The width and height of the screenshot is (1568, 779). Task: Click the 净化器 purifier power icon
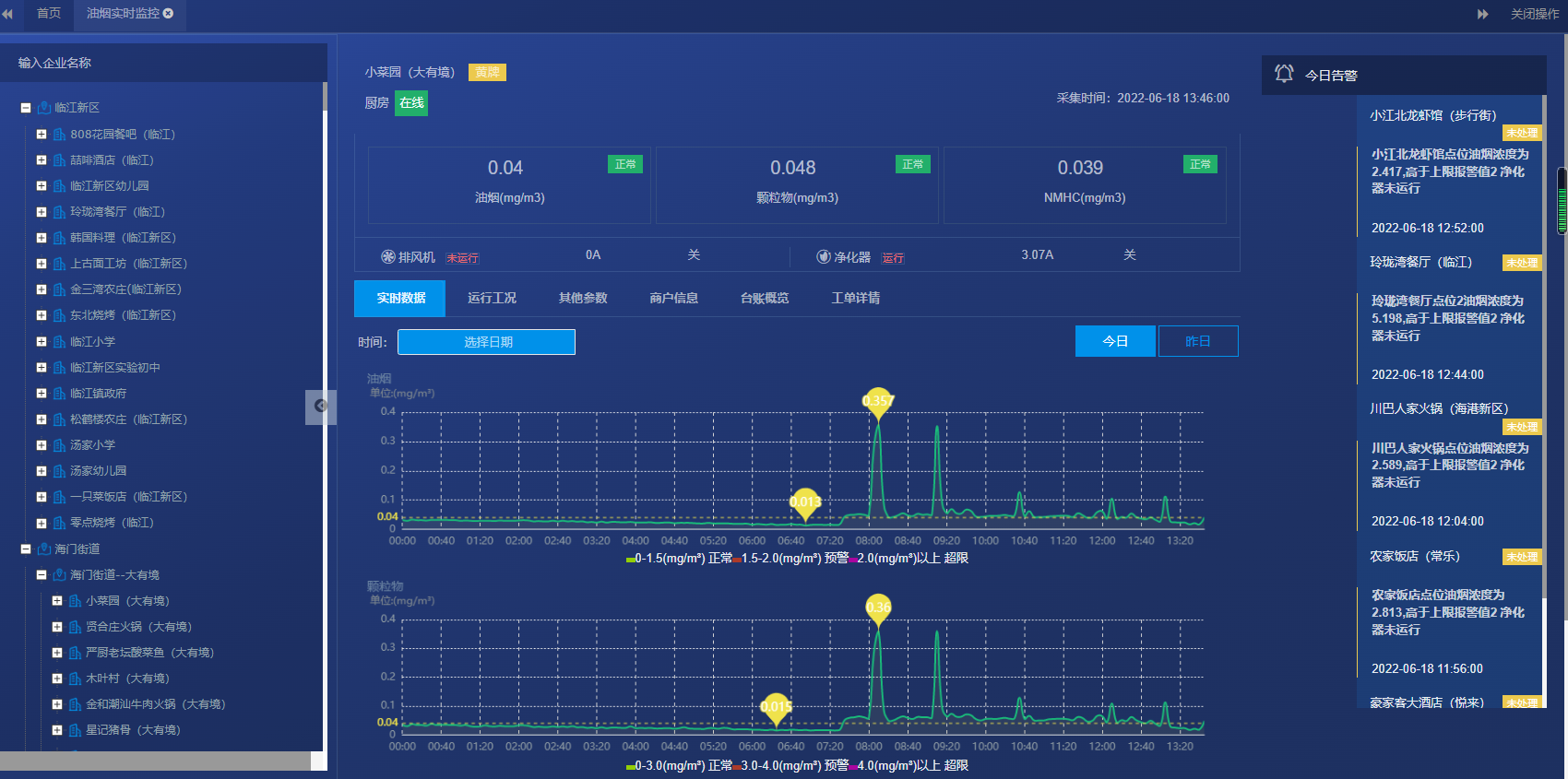point(824,257)
